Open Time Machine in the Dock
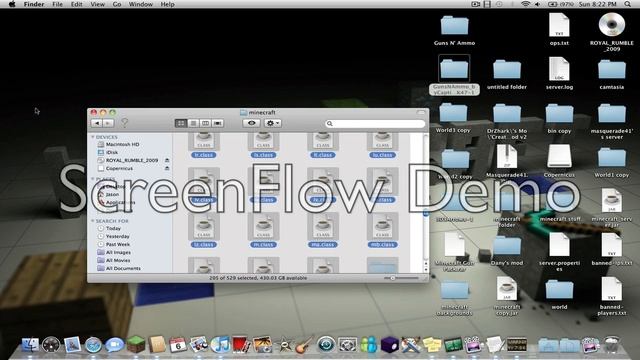Image resolution: width=640 pixels, height=360 pixels. 326,345
